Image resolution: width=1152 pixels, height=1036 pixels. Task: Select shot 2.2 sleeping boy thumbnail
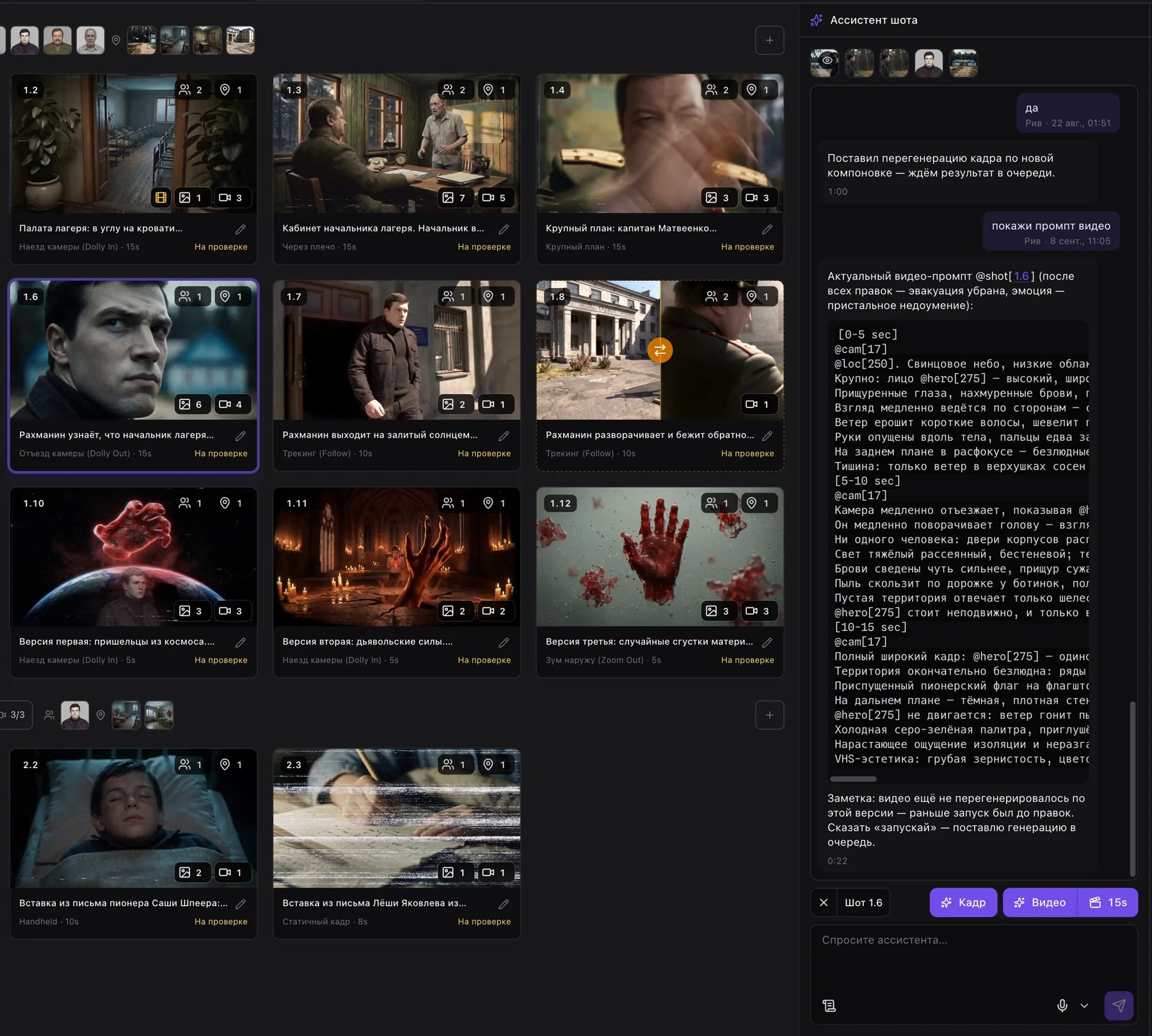pos(133,818)
